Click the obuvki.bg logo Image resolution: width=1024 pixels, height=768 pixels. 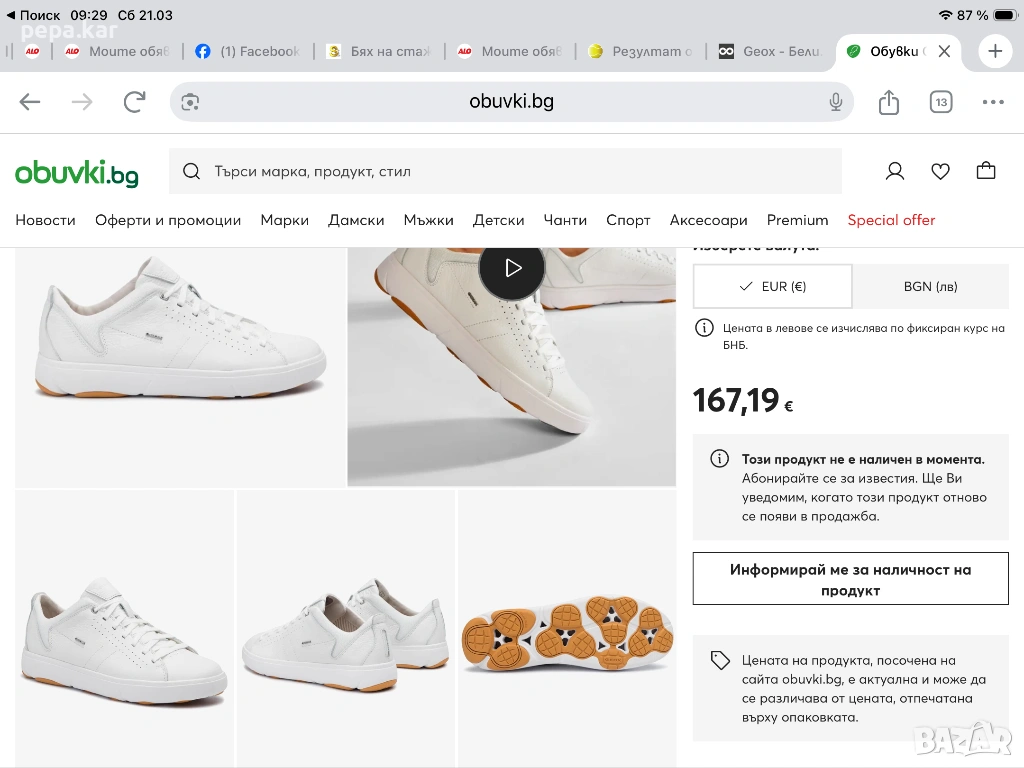tap(77, 172)
